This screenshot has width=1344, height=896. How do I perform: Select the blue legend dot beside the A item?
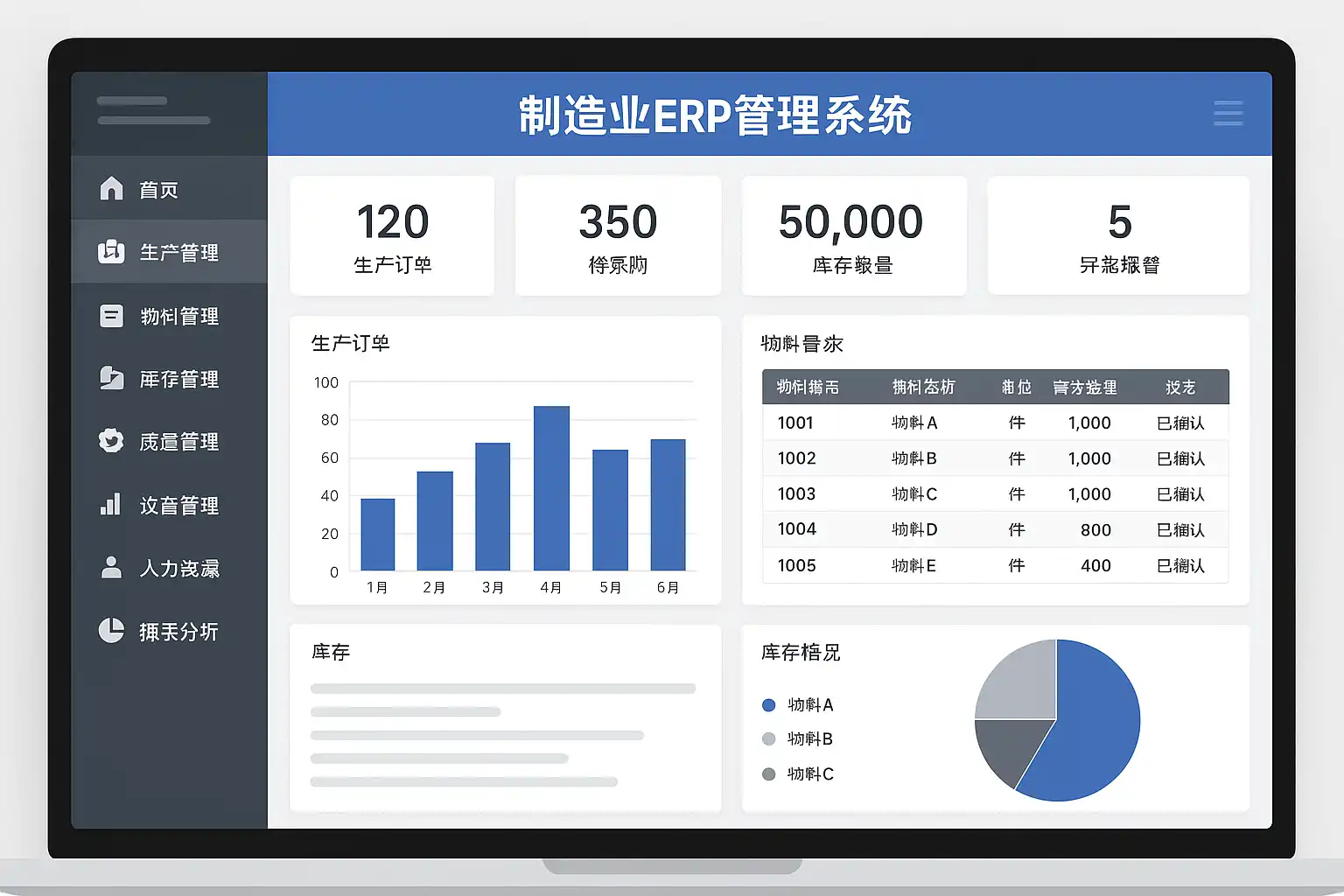pos(769,705)
